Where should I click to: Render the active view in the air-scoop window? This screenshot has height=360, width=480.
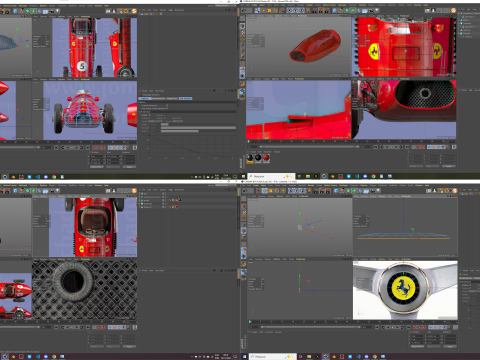(315, 10)
